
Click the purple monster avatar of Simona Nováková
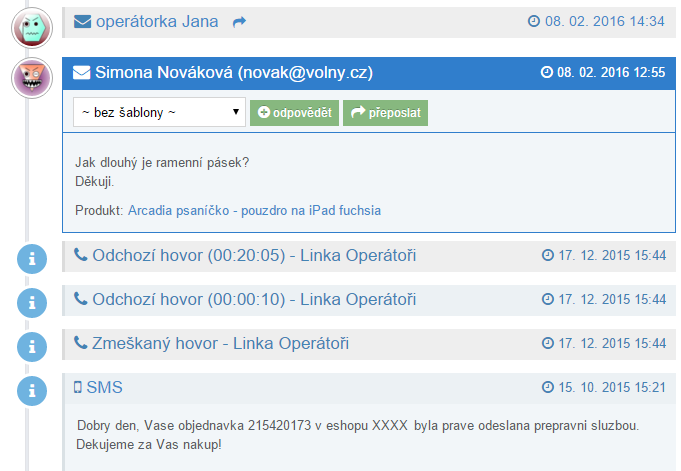pos(31,77)
